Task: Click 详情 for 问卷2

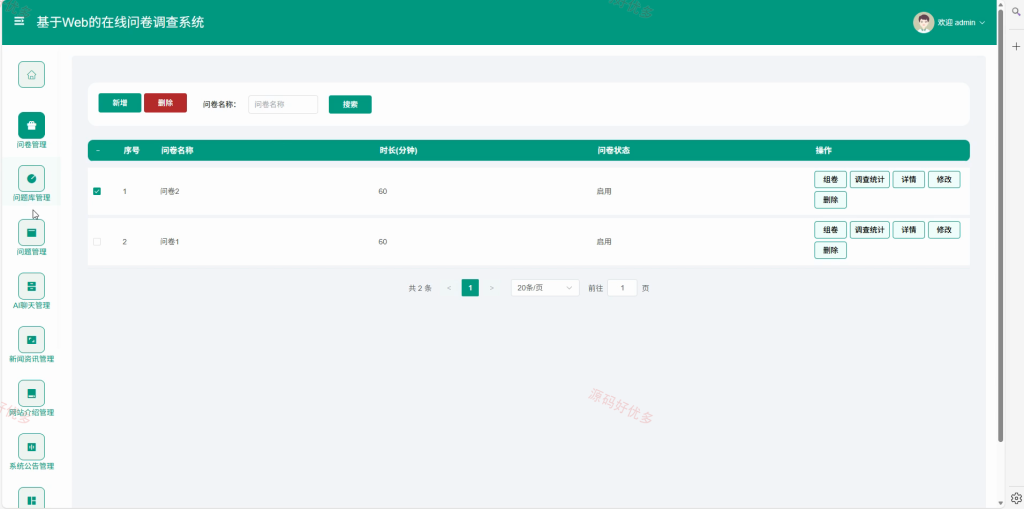Action: click(x=908, y=180)
